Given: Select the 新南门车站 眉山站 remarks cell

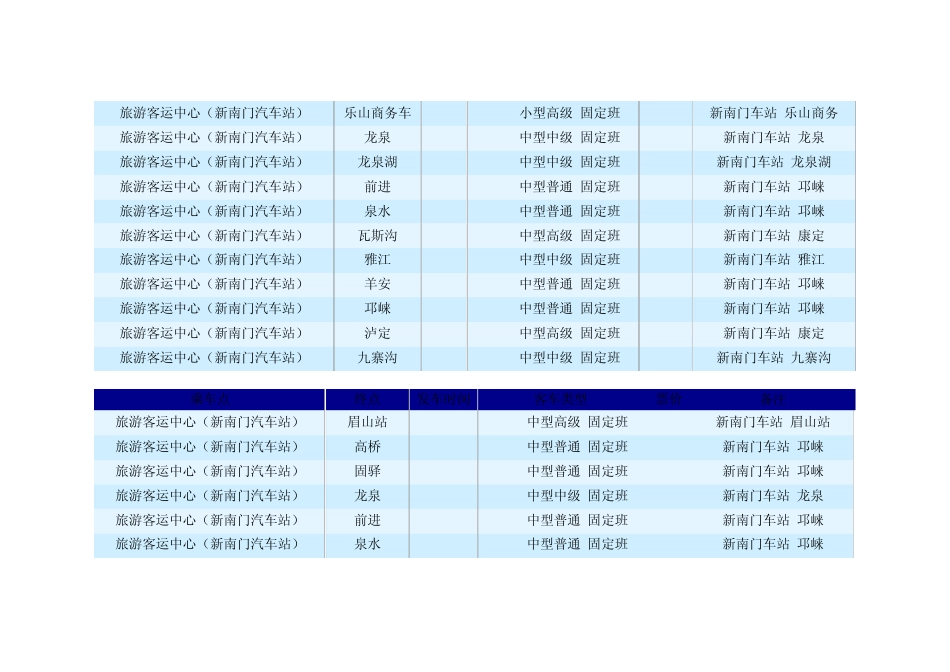Looking at the screenshot, I should click(772, 422).
